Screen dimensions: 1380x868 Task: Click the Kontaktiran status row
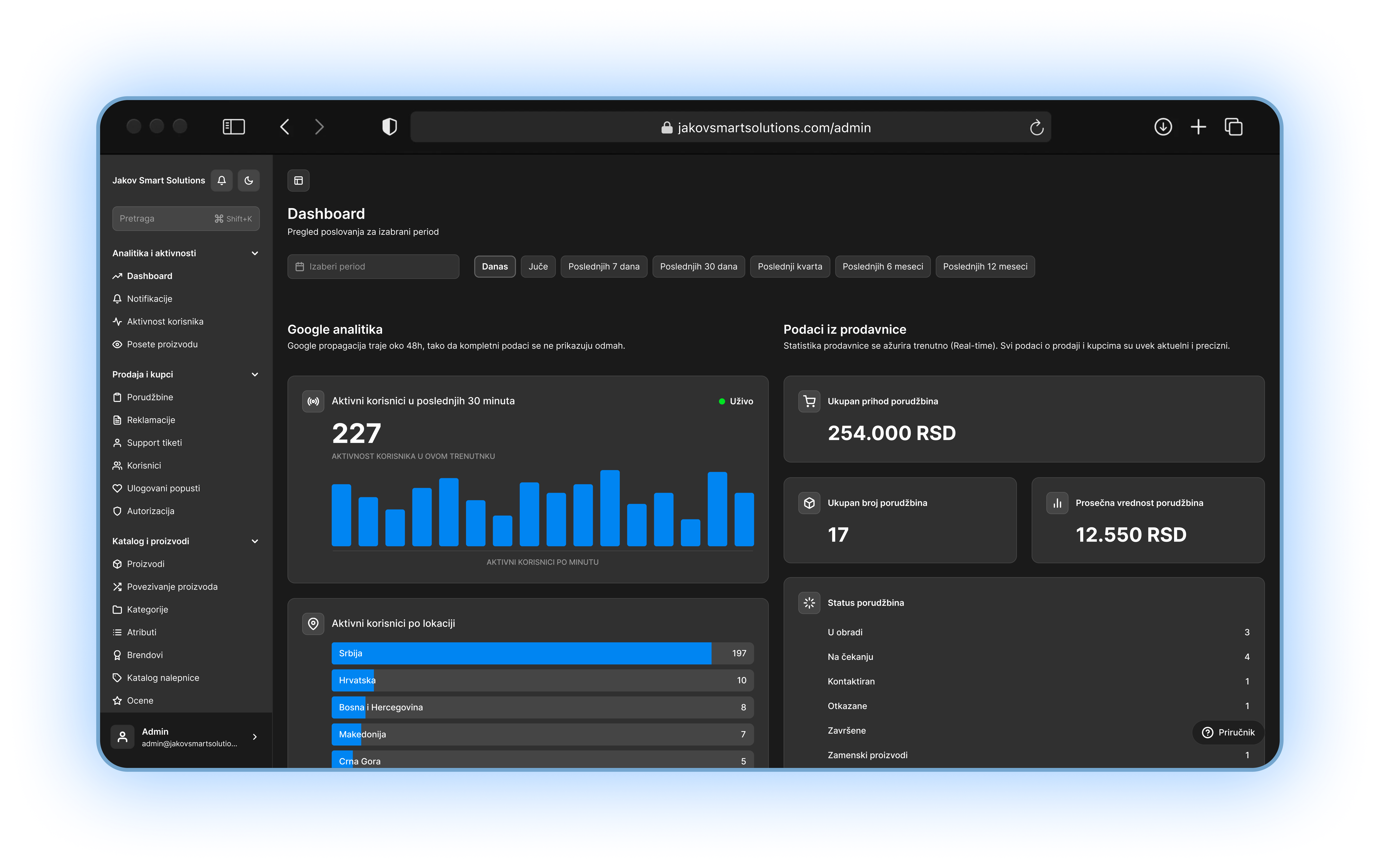[1038, 682]
